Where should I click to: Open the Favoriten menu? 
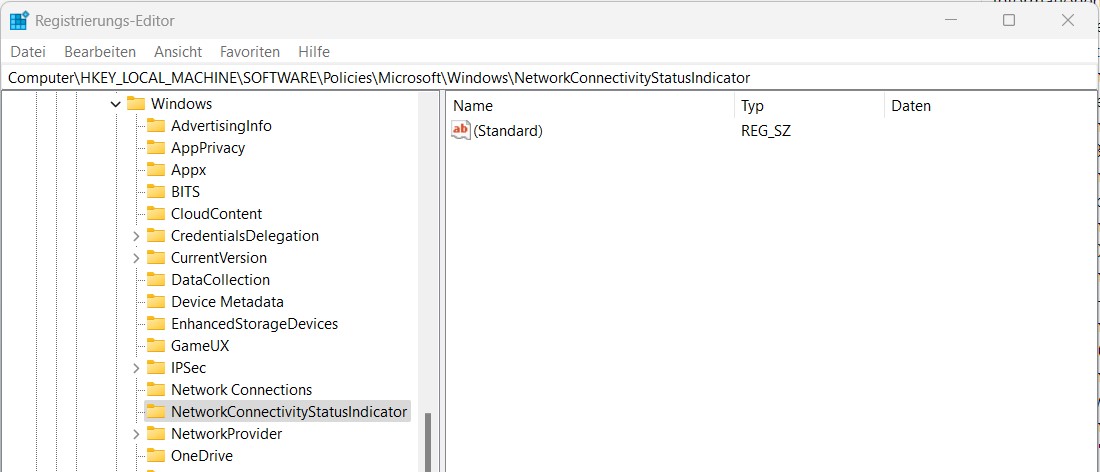click(250, 52)
